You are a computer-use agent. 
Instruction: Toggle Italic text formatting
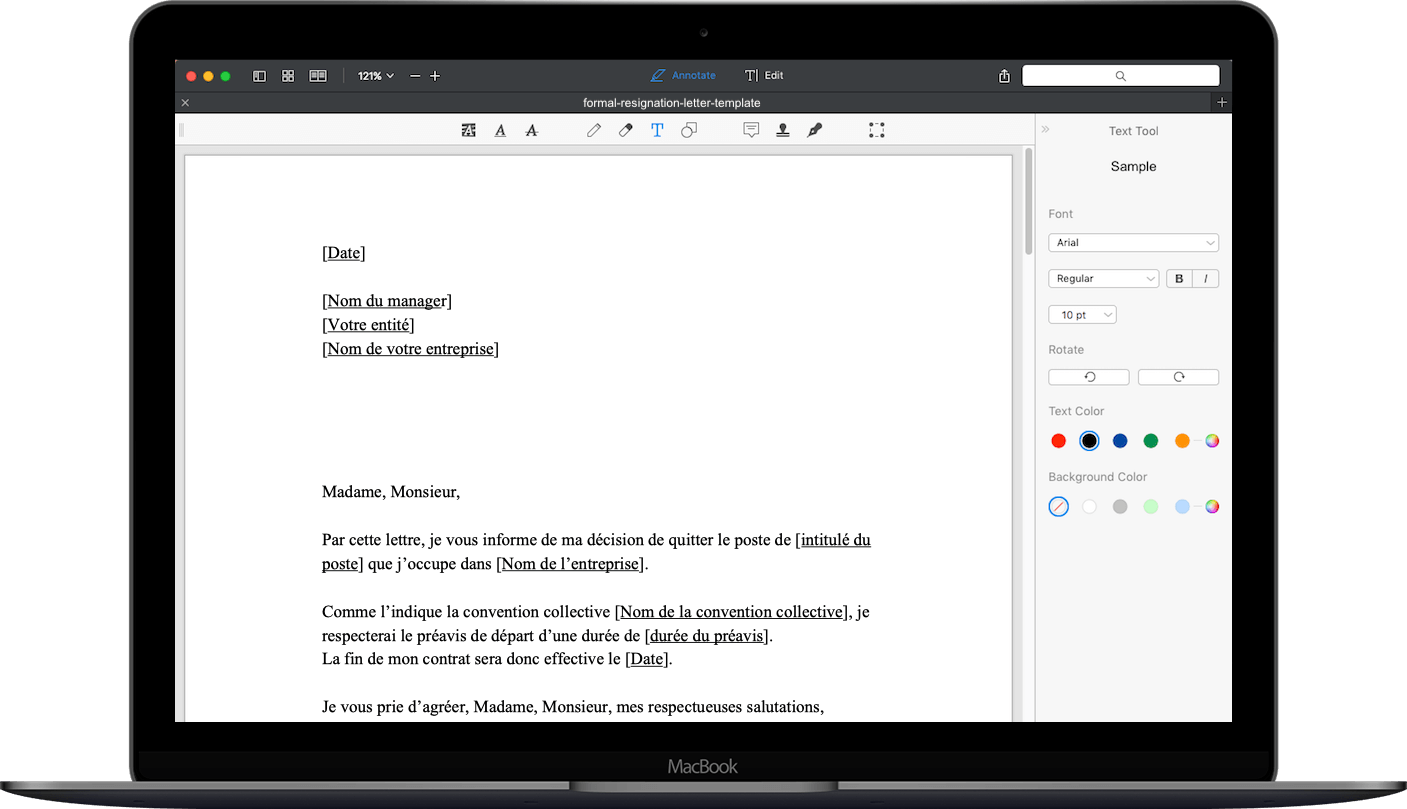(1206, 279)
